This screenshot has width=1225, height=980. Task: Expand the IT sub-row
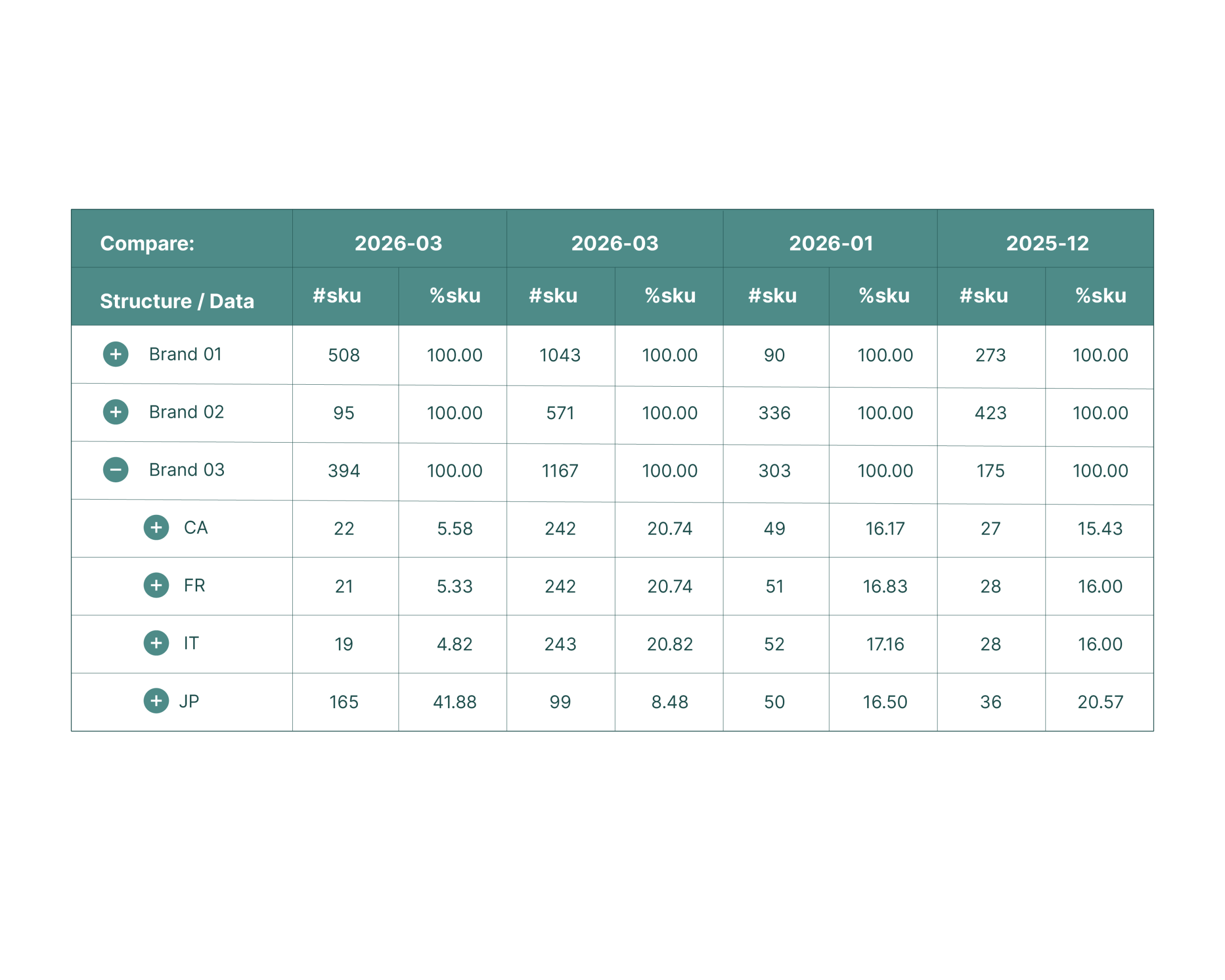(x=156, y=643)
